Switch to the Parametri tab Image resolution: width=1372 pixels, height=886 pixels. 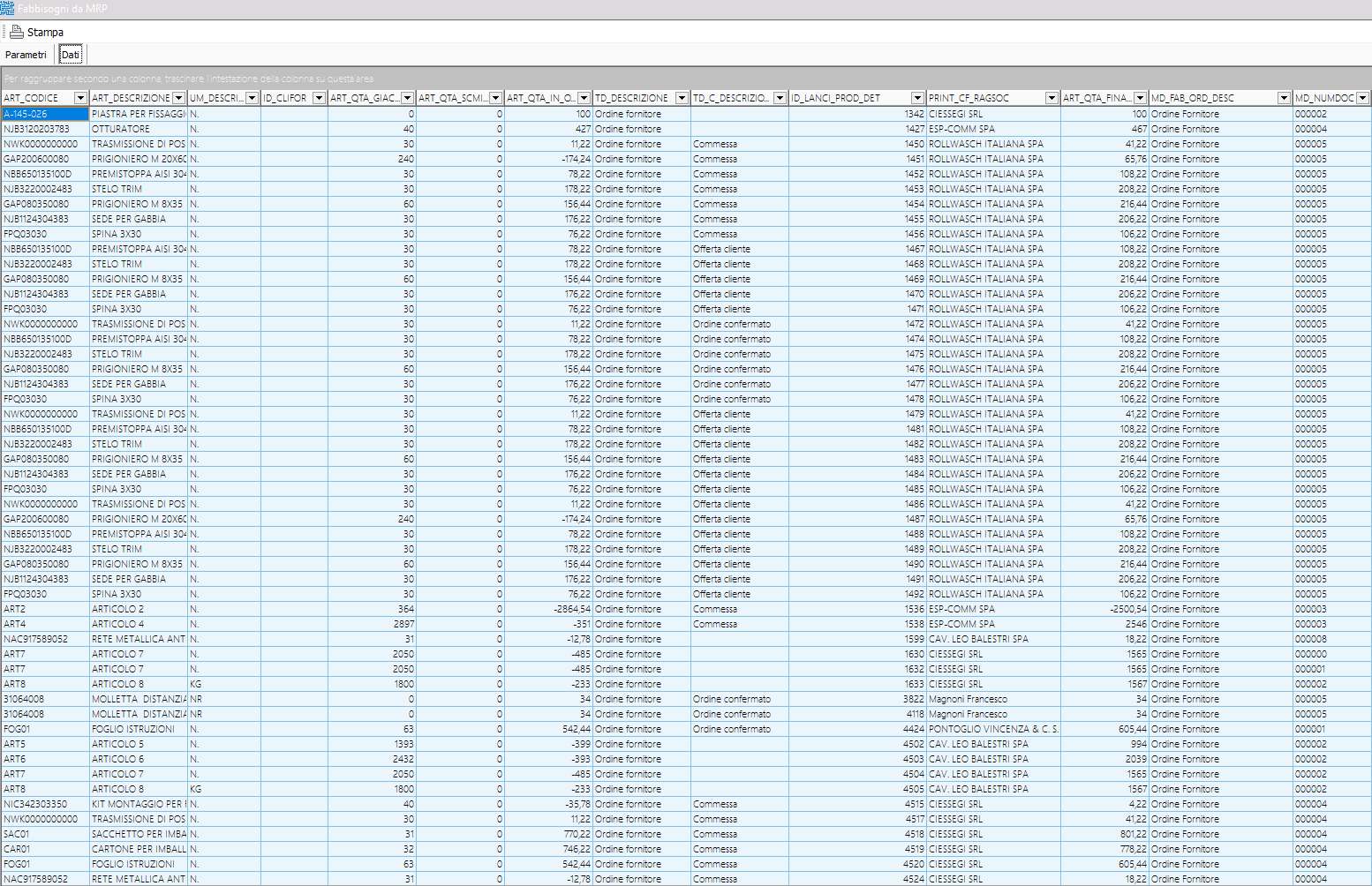pyautogui.click(x=26, y=55)
